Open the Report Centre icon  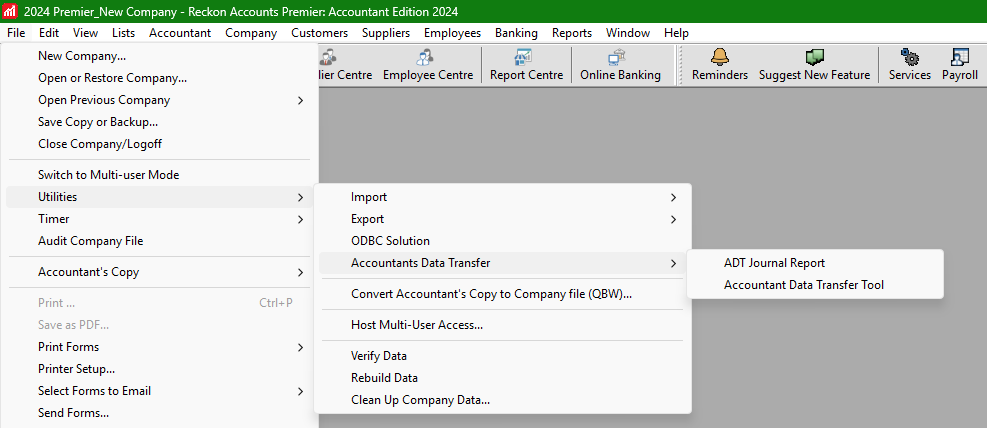pos(526,58)
